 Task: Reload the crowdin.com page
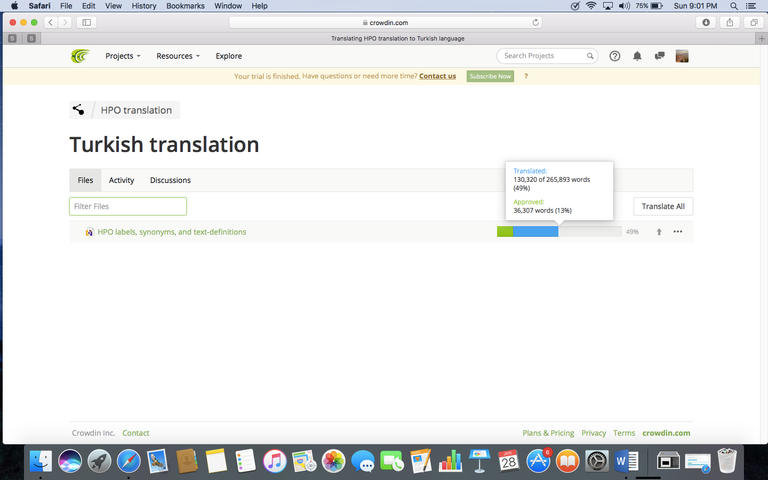(x=535, y=22)
